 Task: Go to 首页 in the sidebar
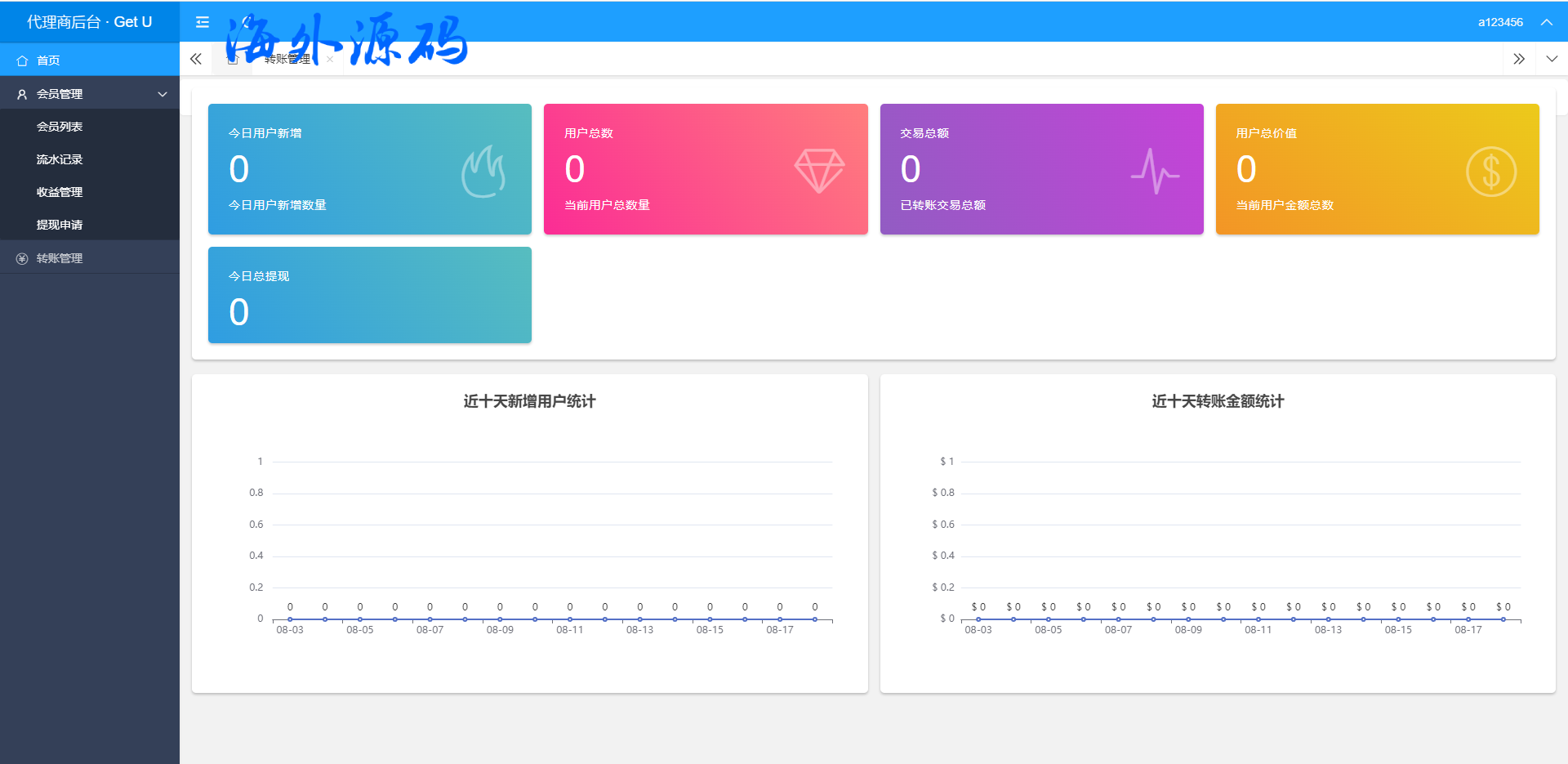pos(48,60)
